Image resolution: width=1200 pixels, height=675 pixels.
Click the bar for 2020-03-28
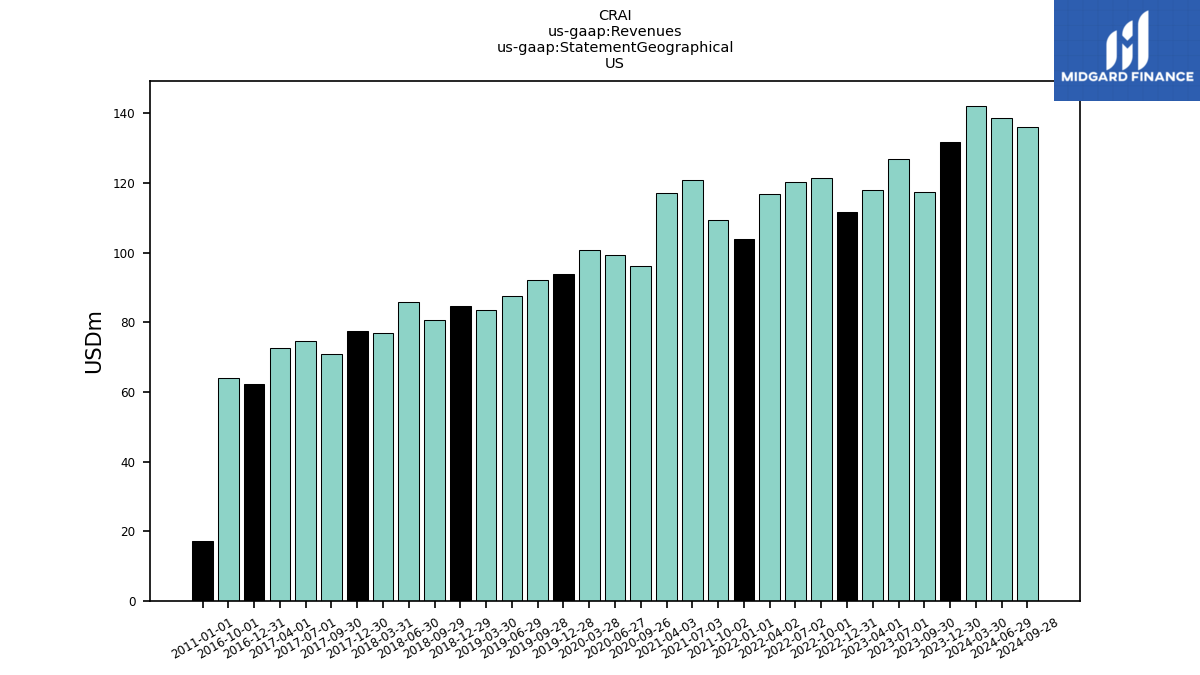[590, 425]
